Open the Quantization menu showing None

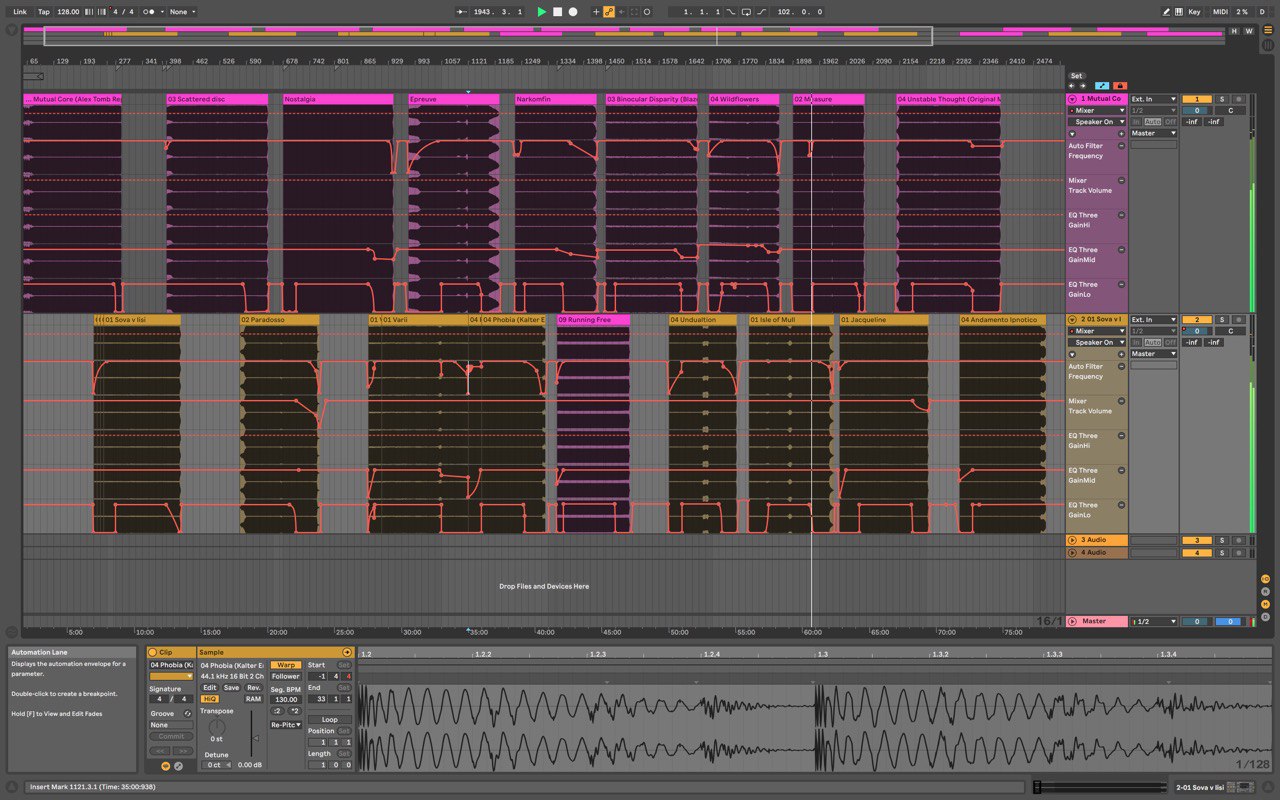coord(182,12)
